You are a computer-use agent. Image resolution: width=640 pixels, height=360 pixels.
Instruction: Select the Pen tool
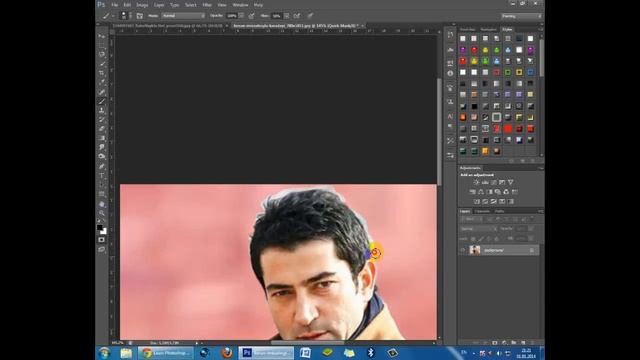click(102, 167)
